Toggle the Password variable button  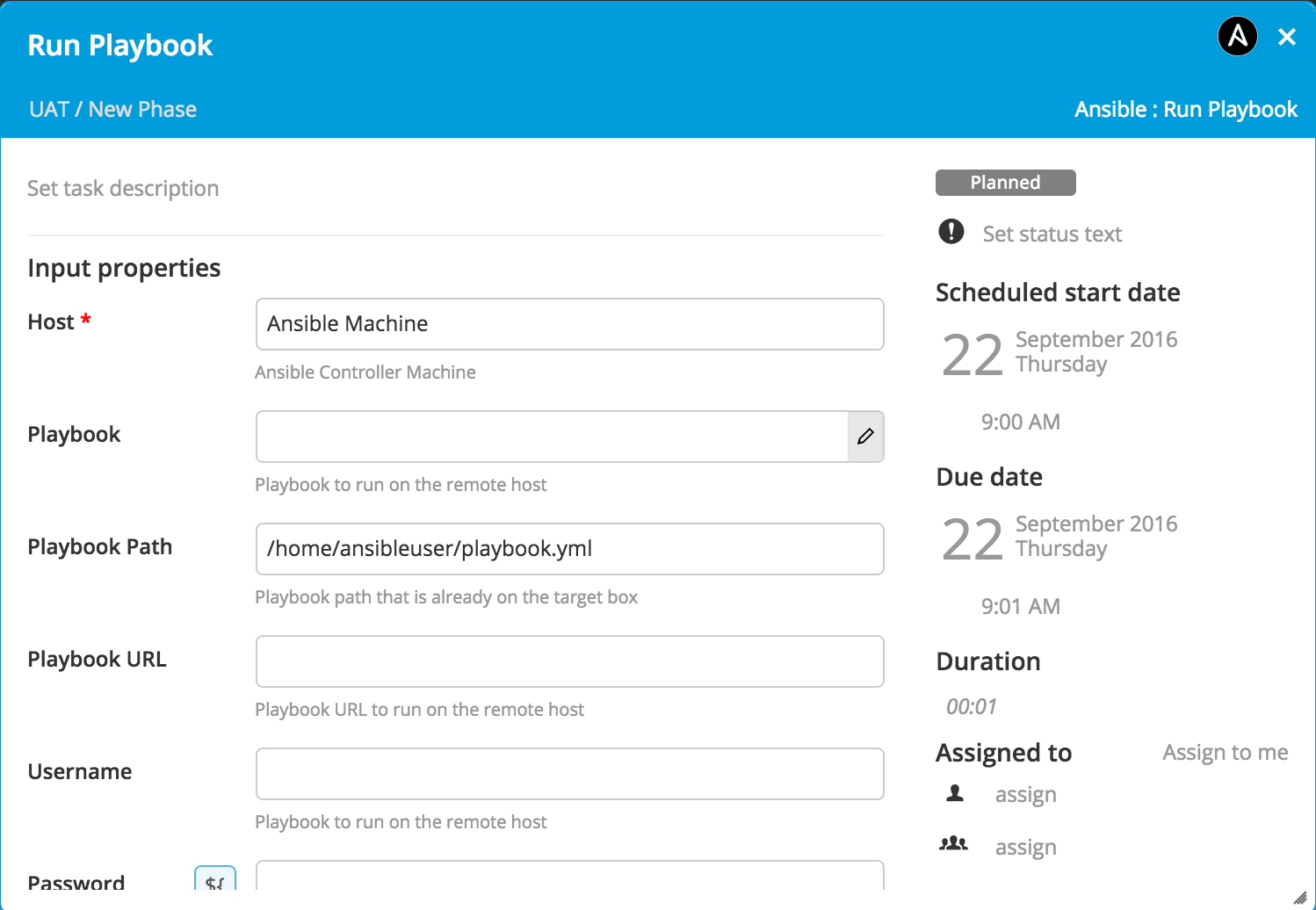pos(215,879)
